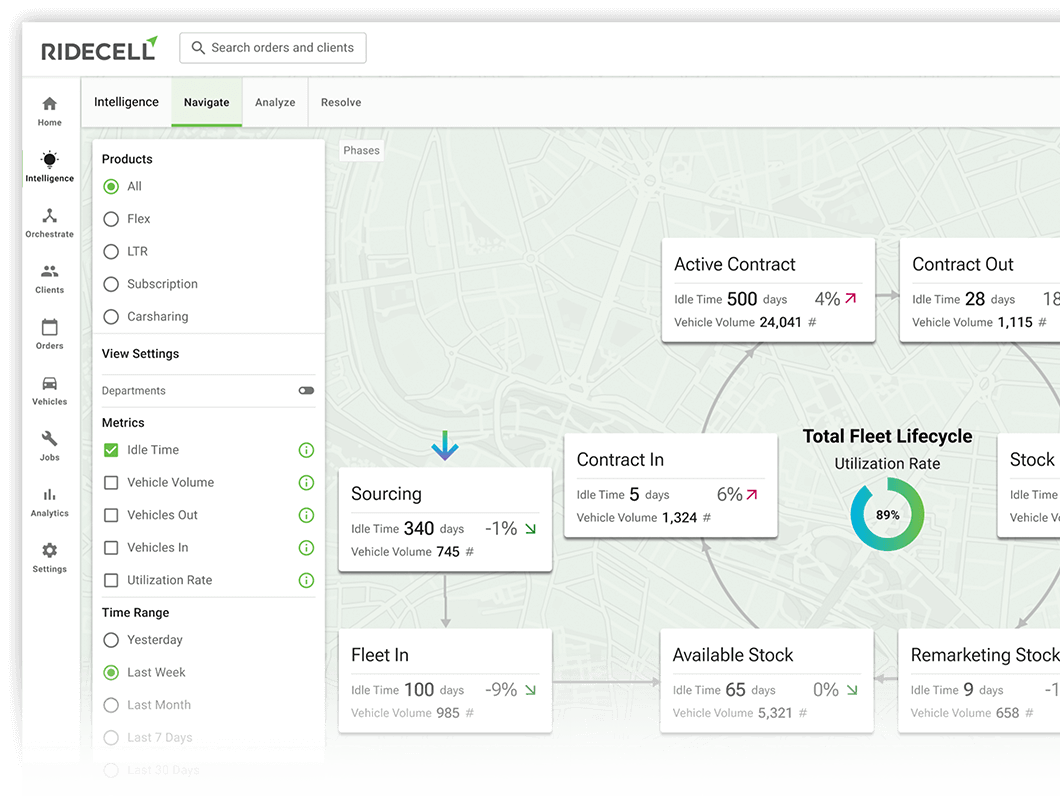The height and width of the screenshot is (800, 1060).
Task: Open the Orders sidebar section
Action: point(49,335)
